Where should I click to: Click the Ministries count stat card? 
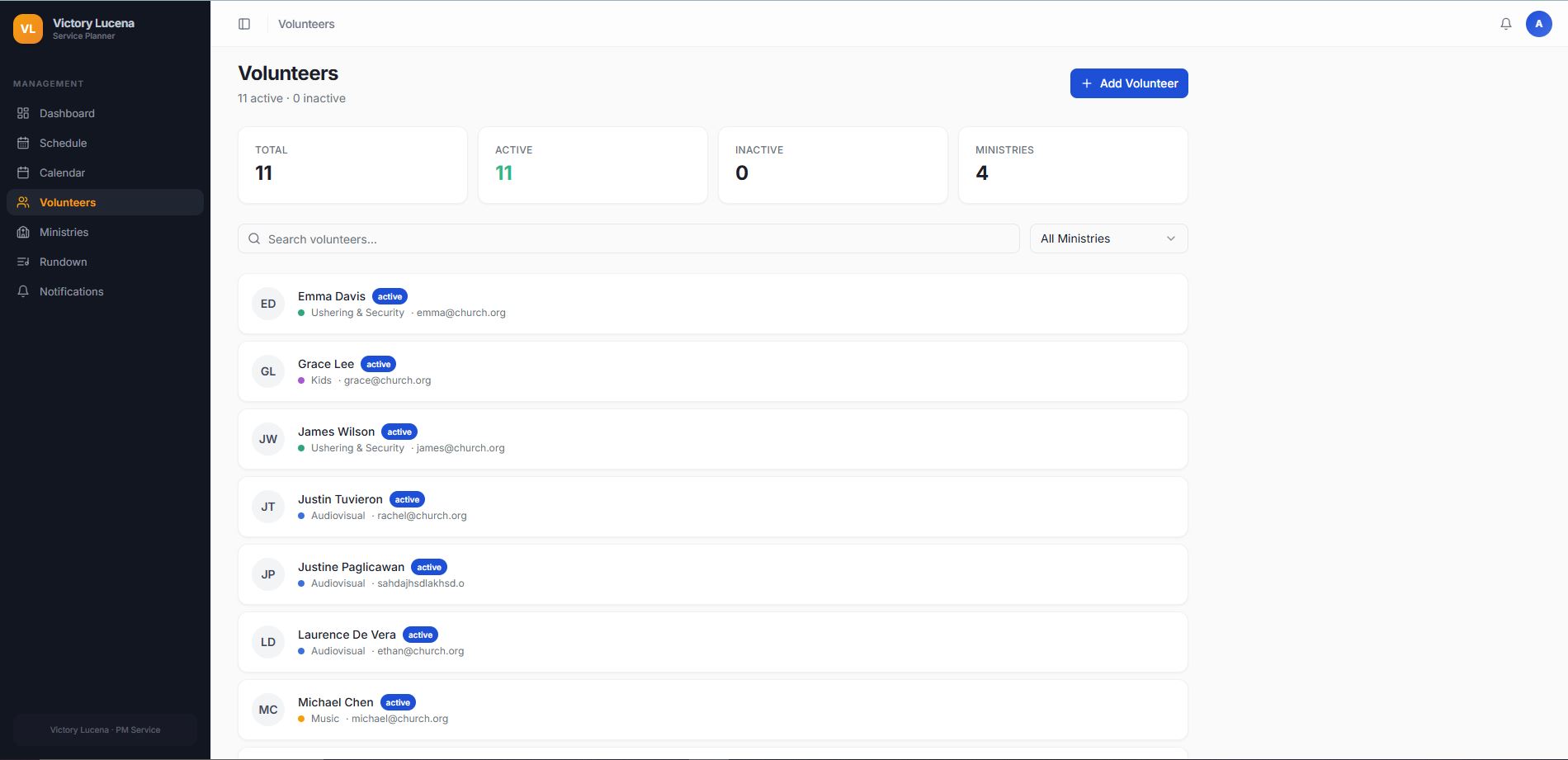(1073, 165)
